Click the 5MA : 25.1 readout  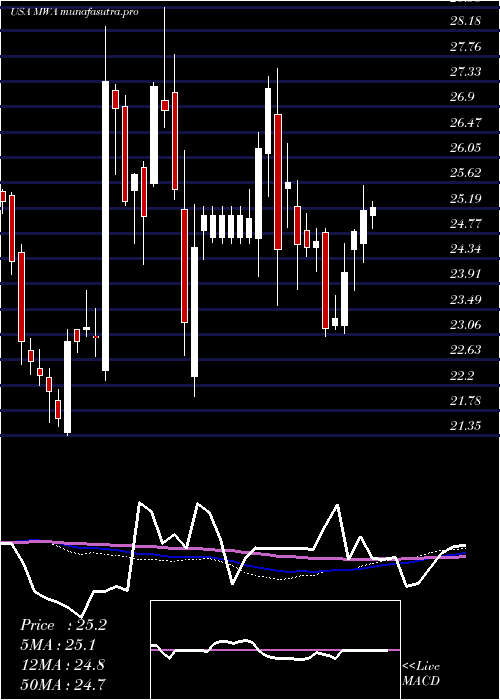(x=58, y=645)
